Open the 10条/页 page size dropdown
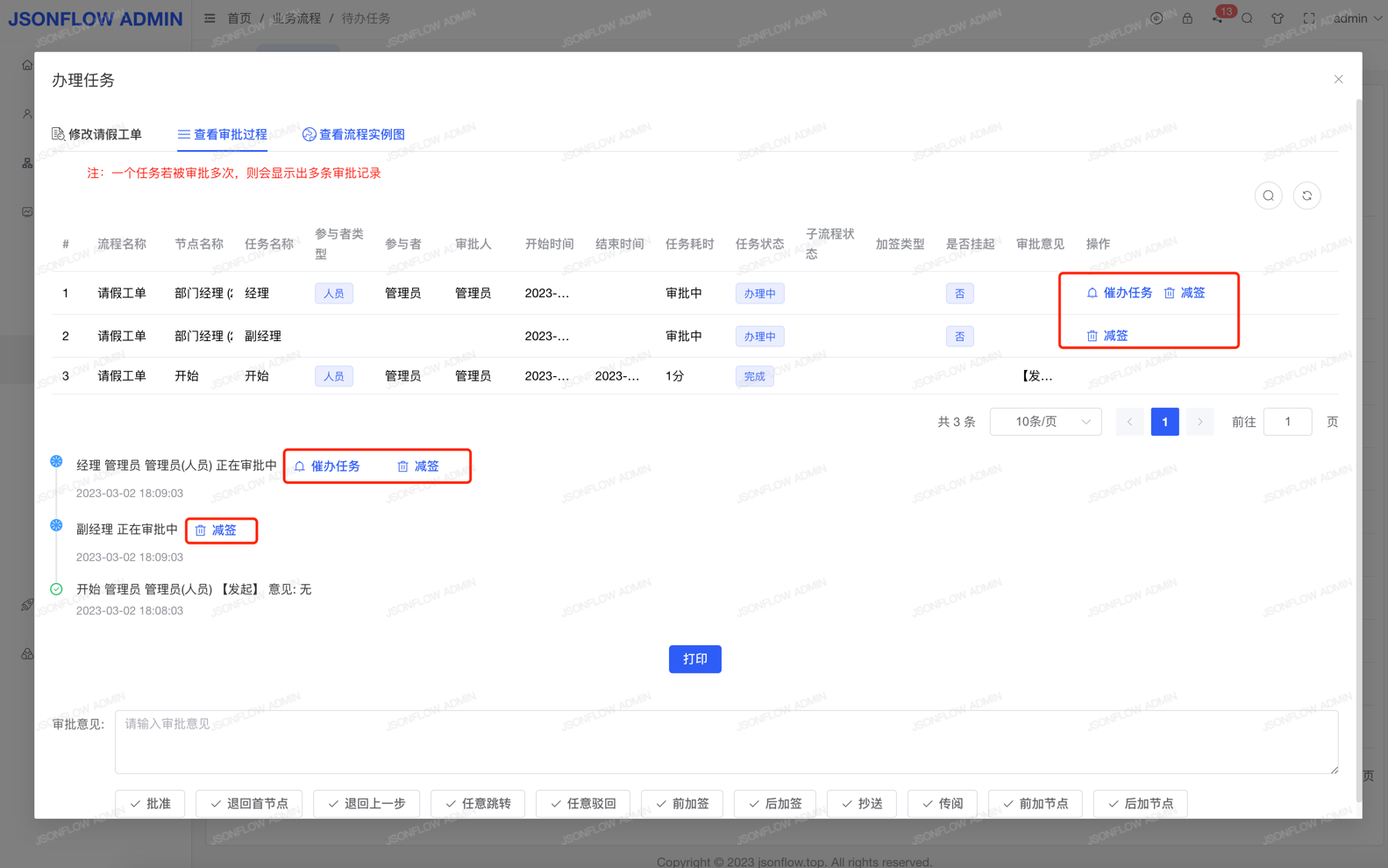The width and height of the screenshot is (1388, 868). [x=1045, y=422]
